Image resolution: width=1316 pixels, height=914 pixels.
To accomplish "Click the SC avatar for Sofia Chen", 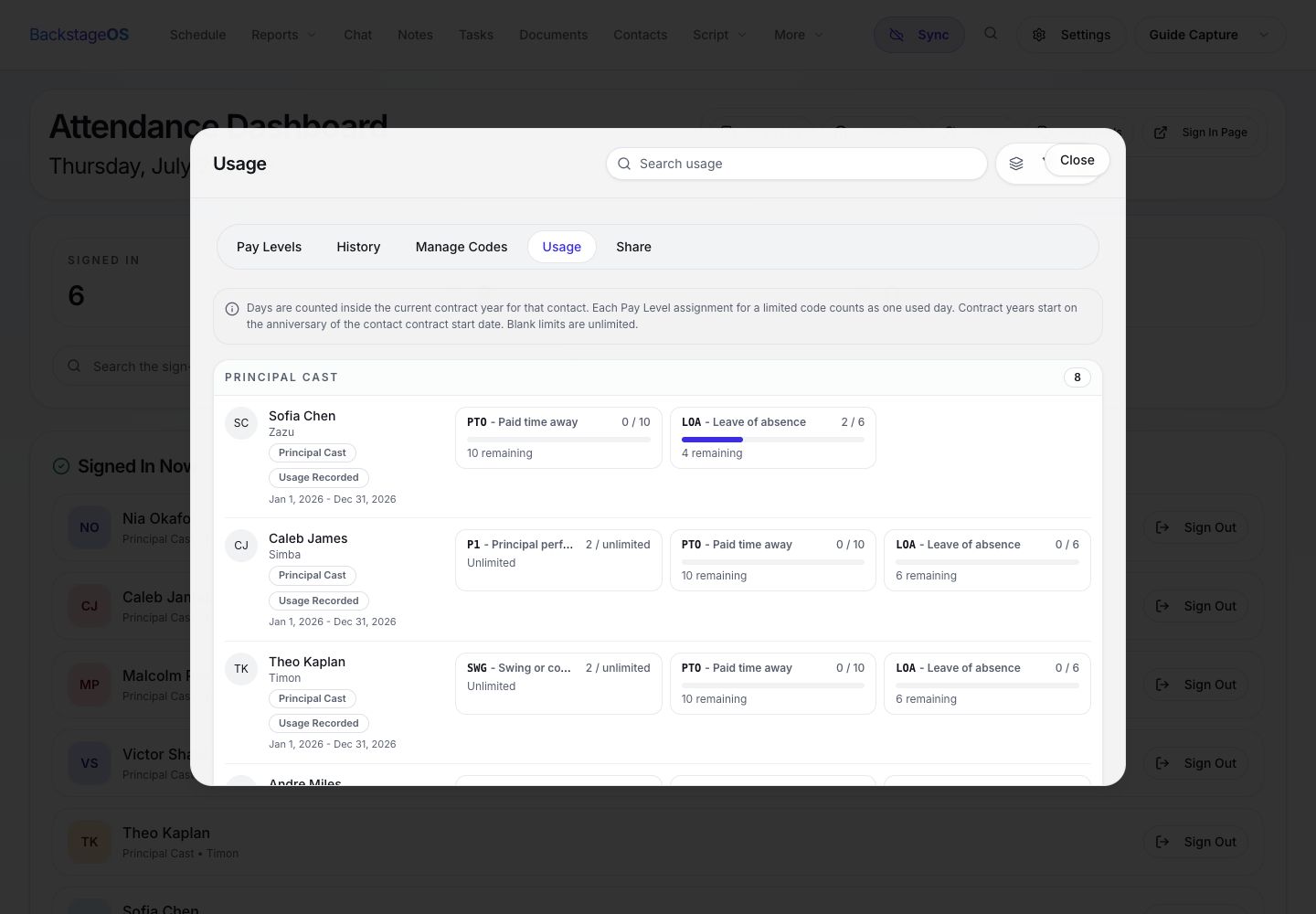I will click(x=241, y=423).
